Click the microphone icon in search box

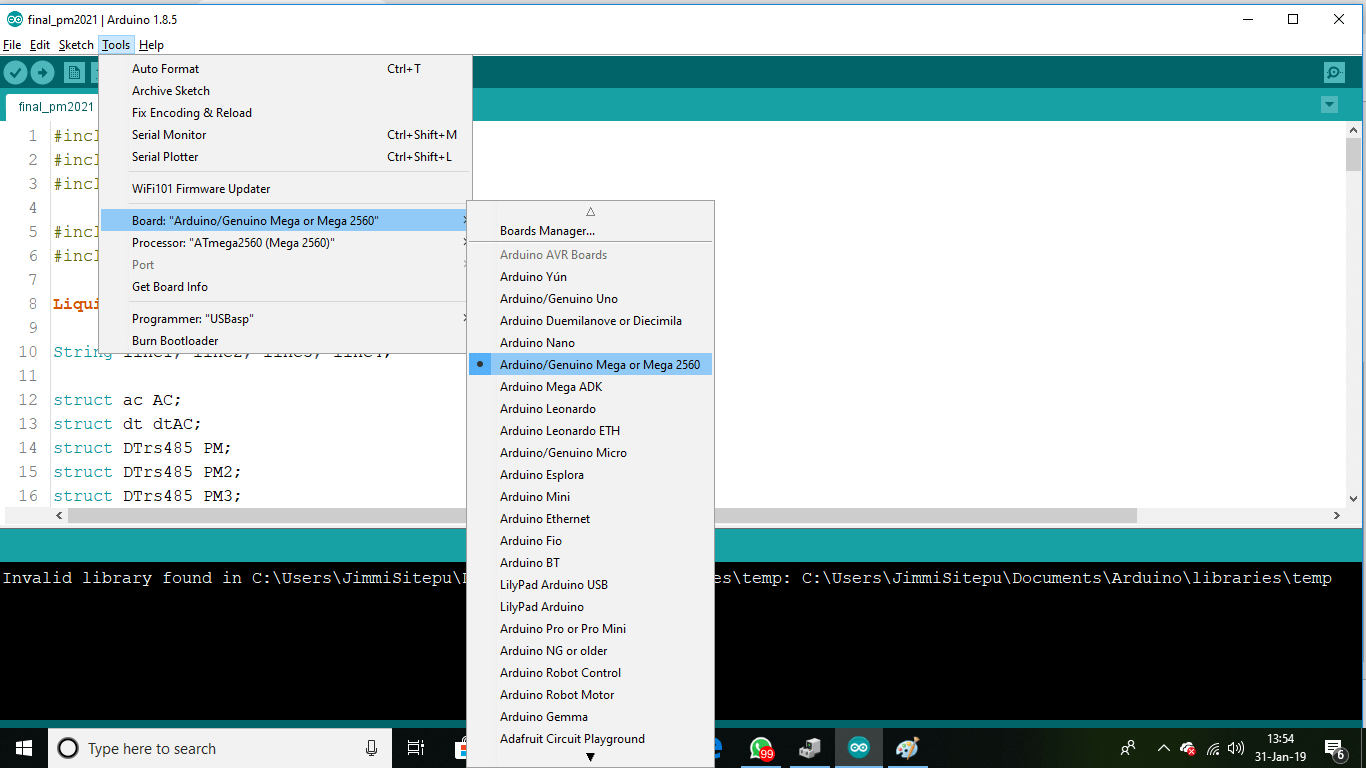click(372, 748)
